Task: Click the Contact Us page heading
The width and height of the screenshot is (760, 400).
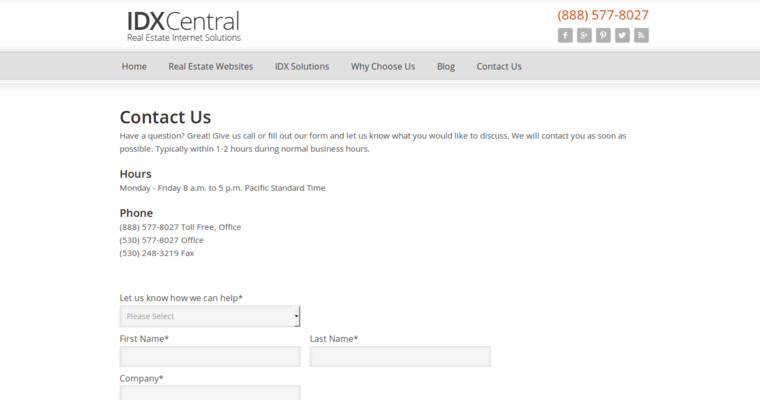Action: click(x=165, y=117)
